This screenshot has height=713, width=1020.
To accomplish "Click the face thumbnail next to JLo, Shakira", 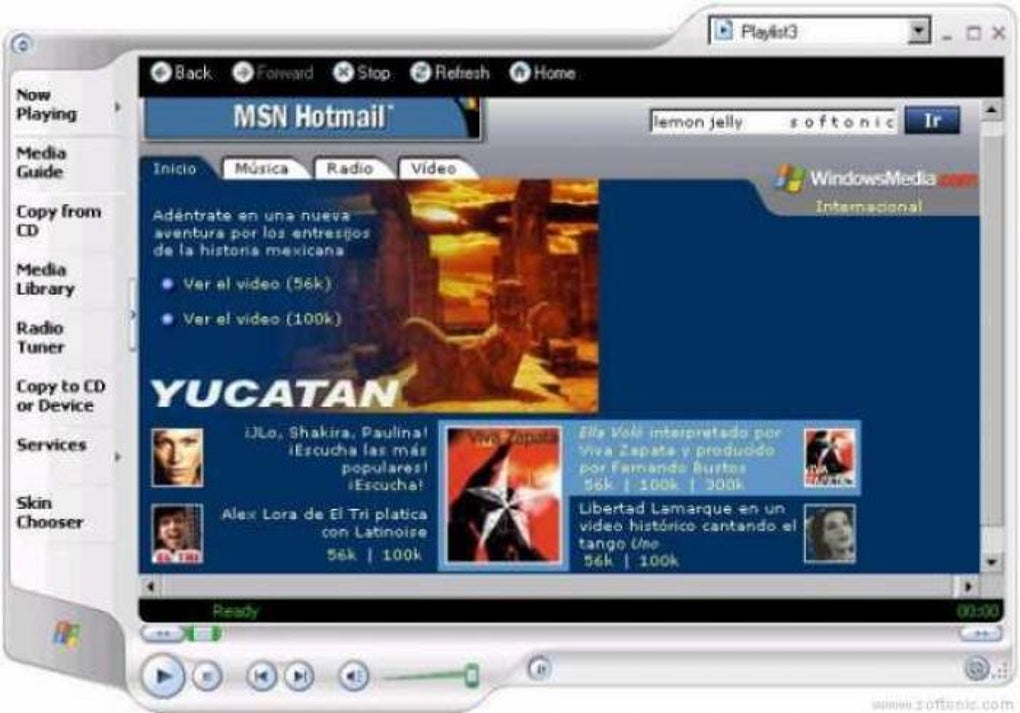I will pos(177,457).
